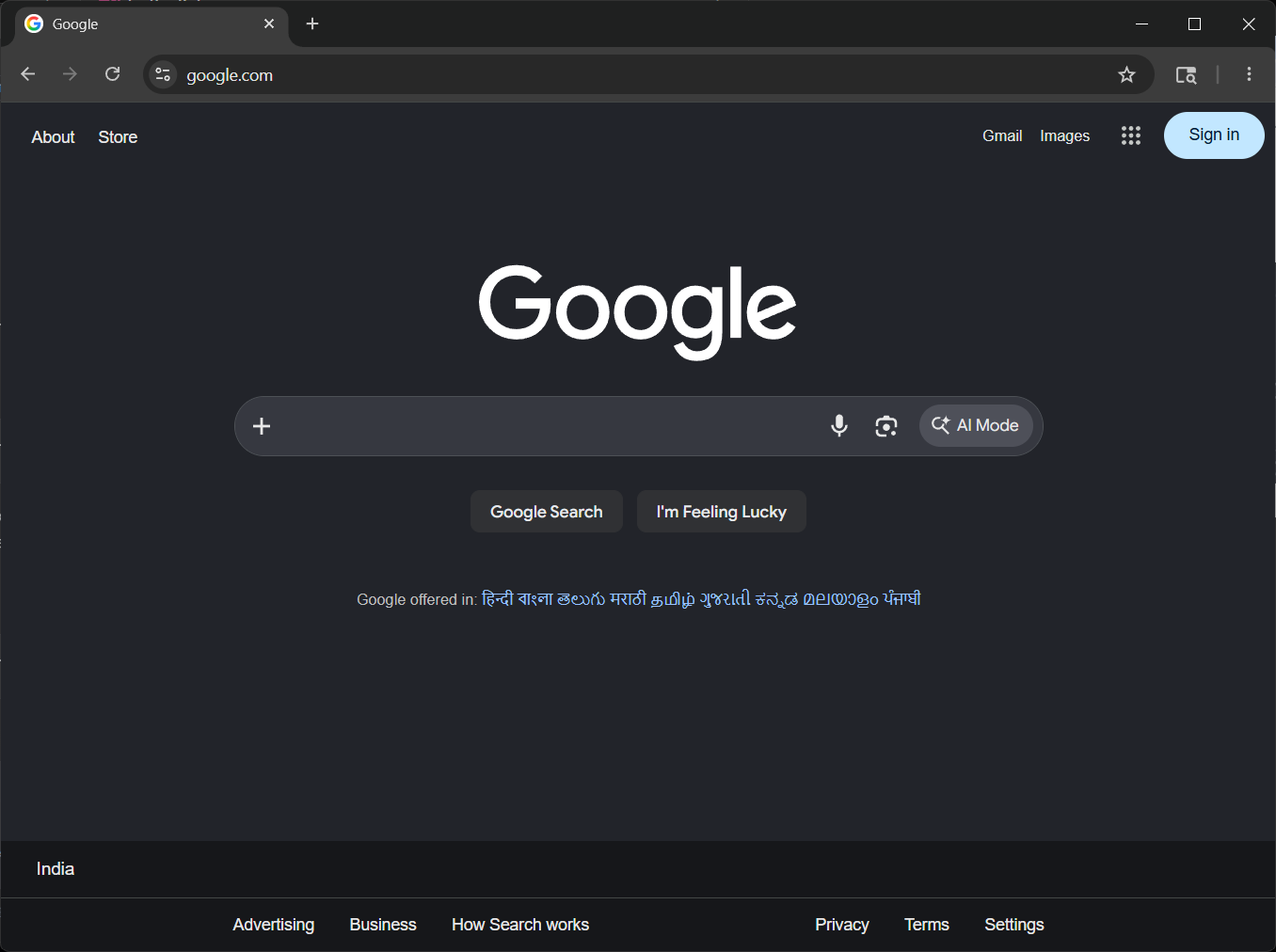Click the Sign in button

pyautogui.click(x=1214, y=135)
